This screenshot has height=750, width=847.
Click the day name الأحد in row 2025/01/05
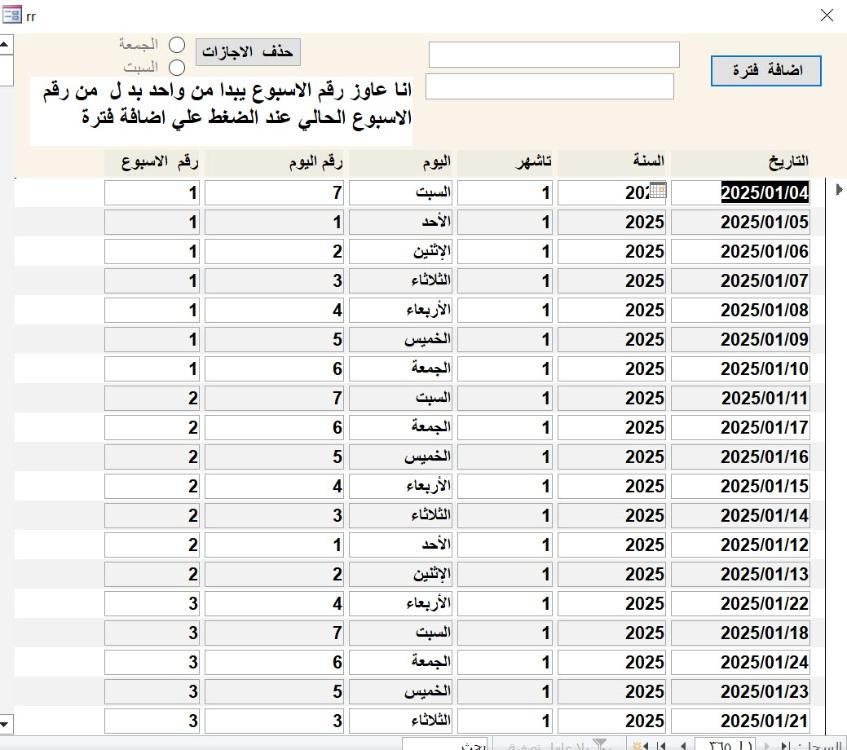click(400, 222)
